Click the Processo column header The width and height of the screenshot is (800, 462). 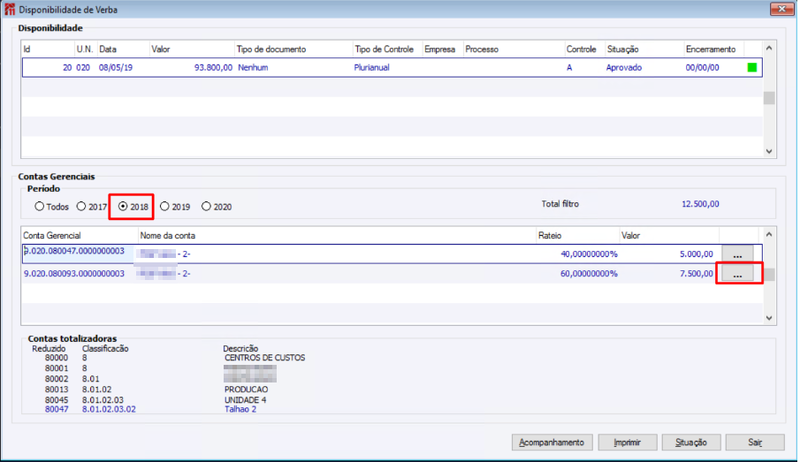513,49
